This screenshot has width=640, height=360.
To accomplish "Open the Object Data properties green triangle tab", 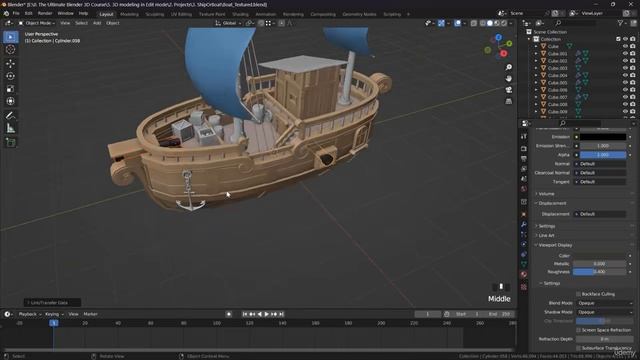I will coord(524,264).
